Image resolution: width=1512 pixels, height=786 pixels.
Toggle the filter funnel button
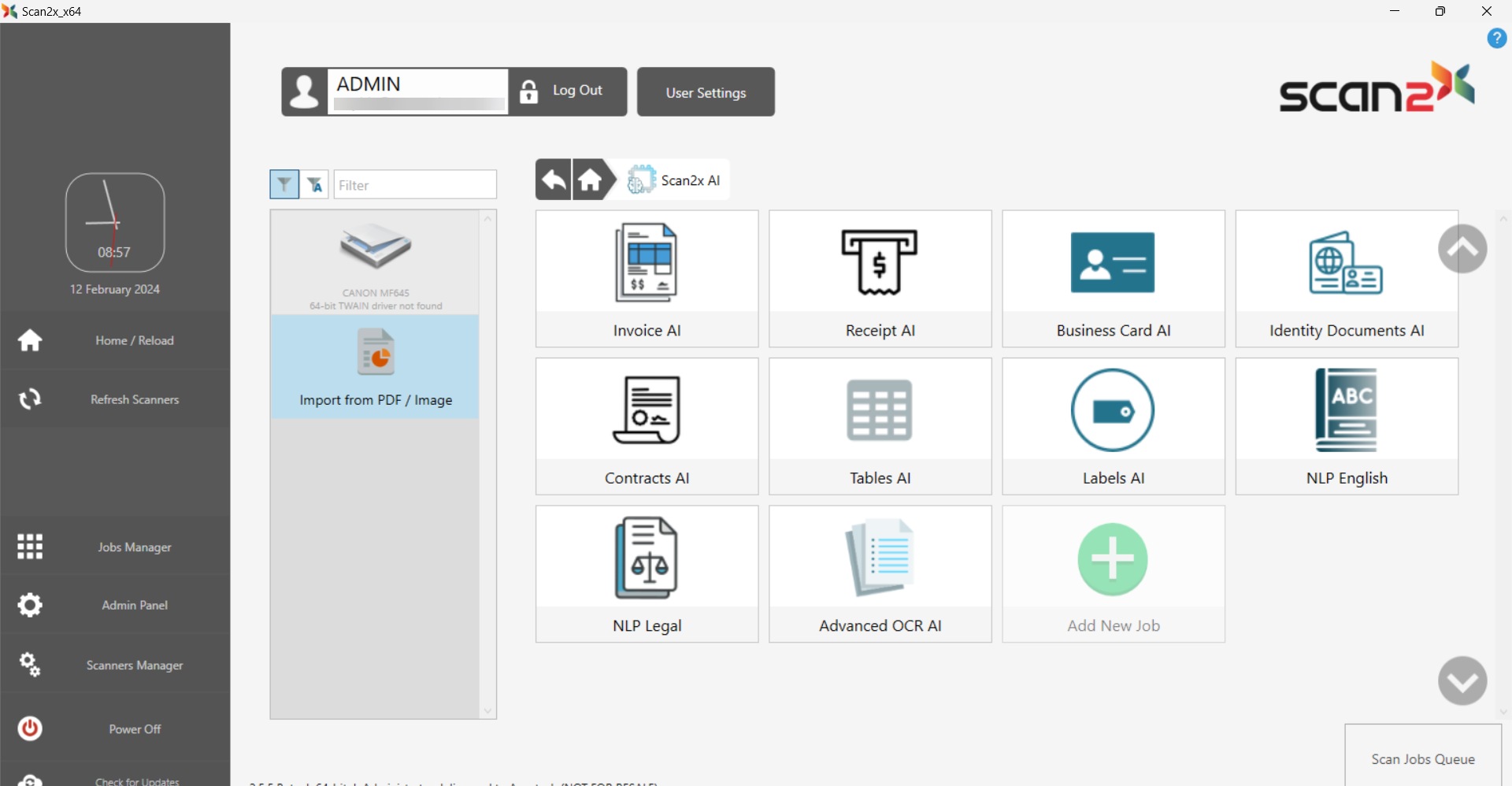coord(284,184)
